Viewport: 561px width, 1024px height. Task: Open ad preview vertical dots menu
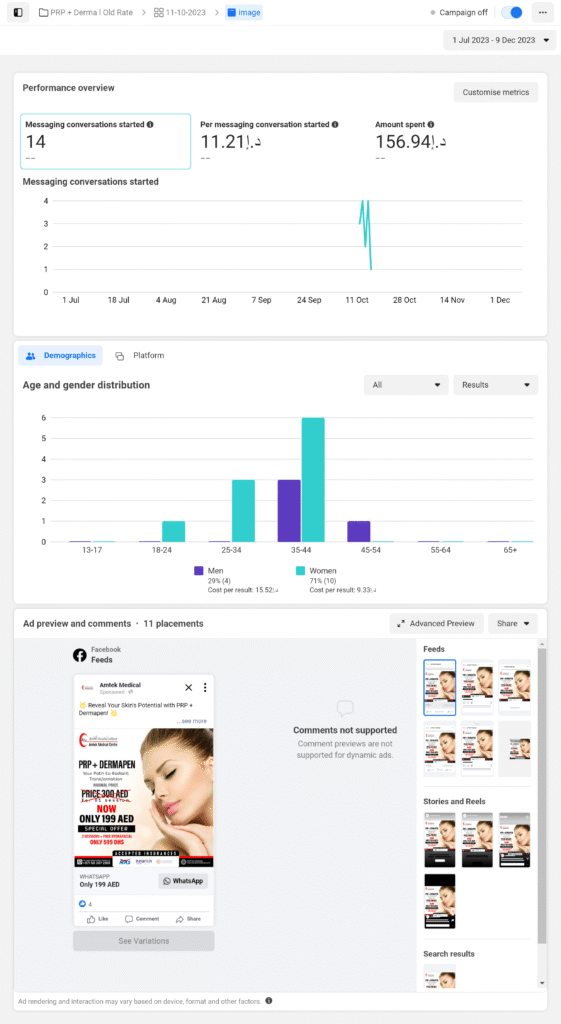(x=205, y=687)
